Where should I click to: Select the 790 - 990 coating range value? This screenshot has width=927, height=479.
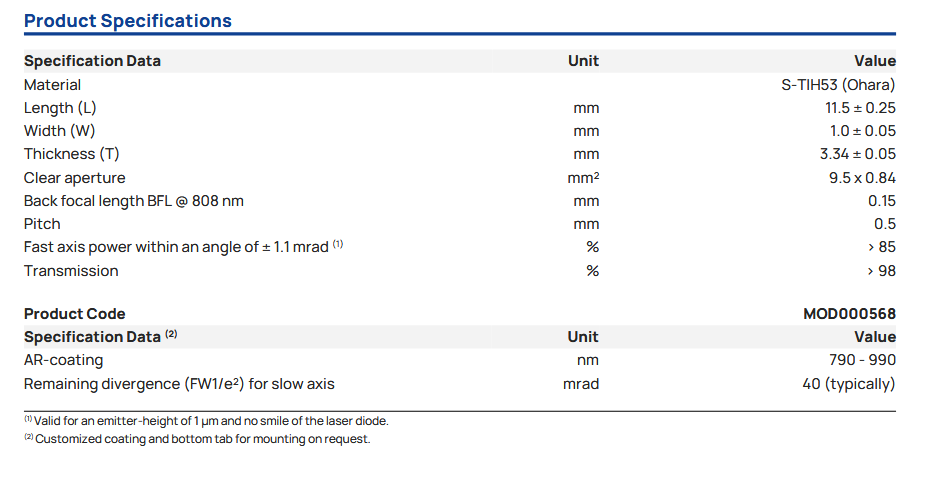tap(856, 360)
